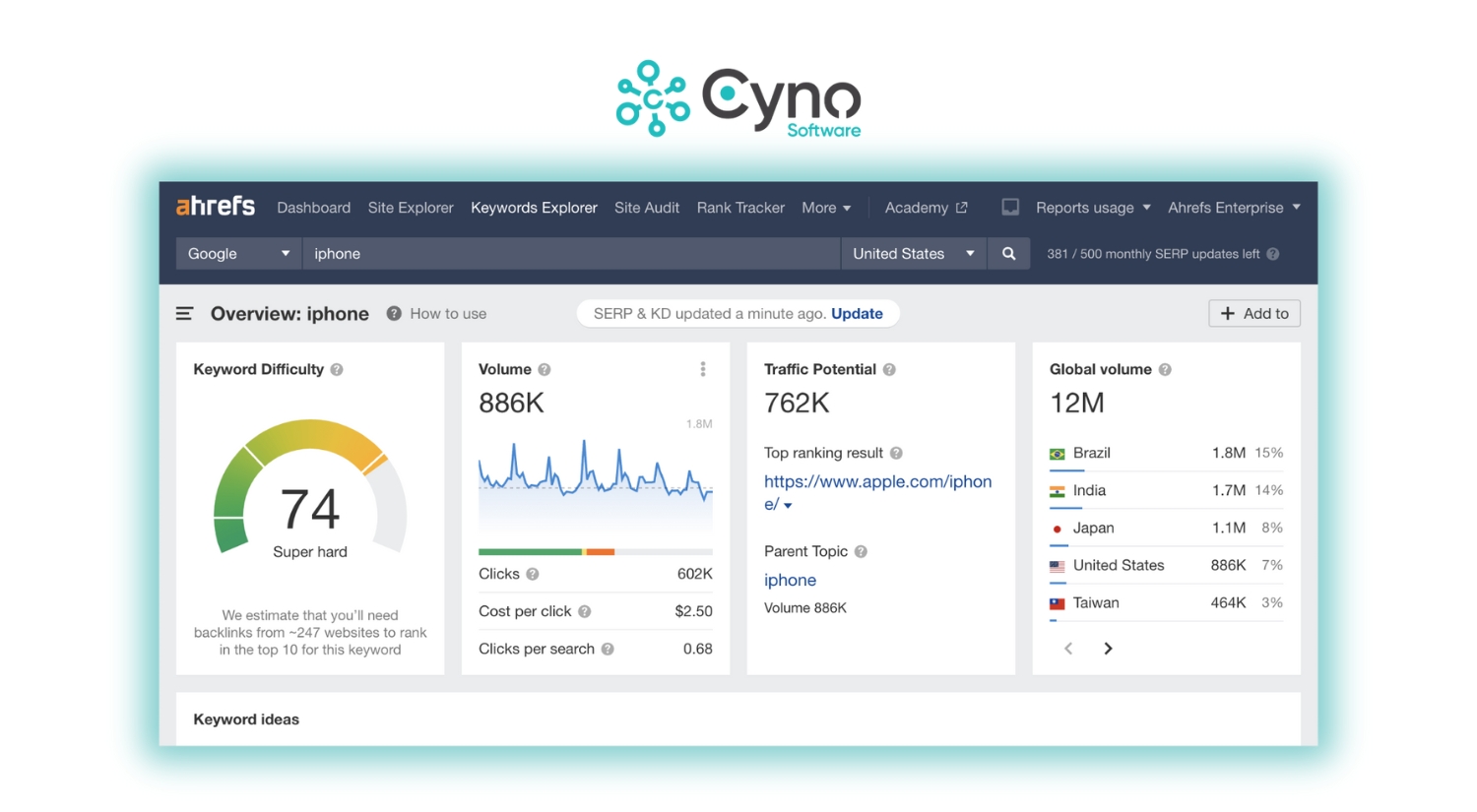Click the Clicks per search help icon
The width and height of the screenshot is (1477, 812).
pyautogui.click(x=608, y=650)
